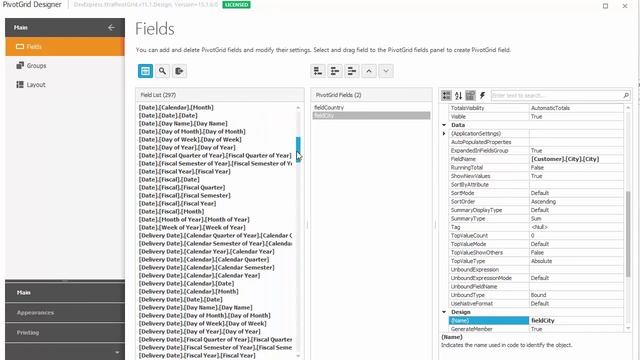Click the RunningTotal property value False
Viewport: 640px width, 360px height.
click(x=537, y=168)
